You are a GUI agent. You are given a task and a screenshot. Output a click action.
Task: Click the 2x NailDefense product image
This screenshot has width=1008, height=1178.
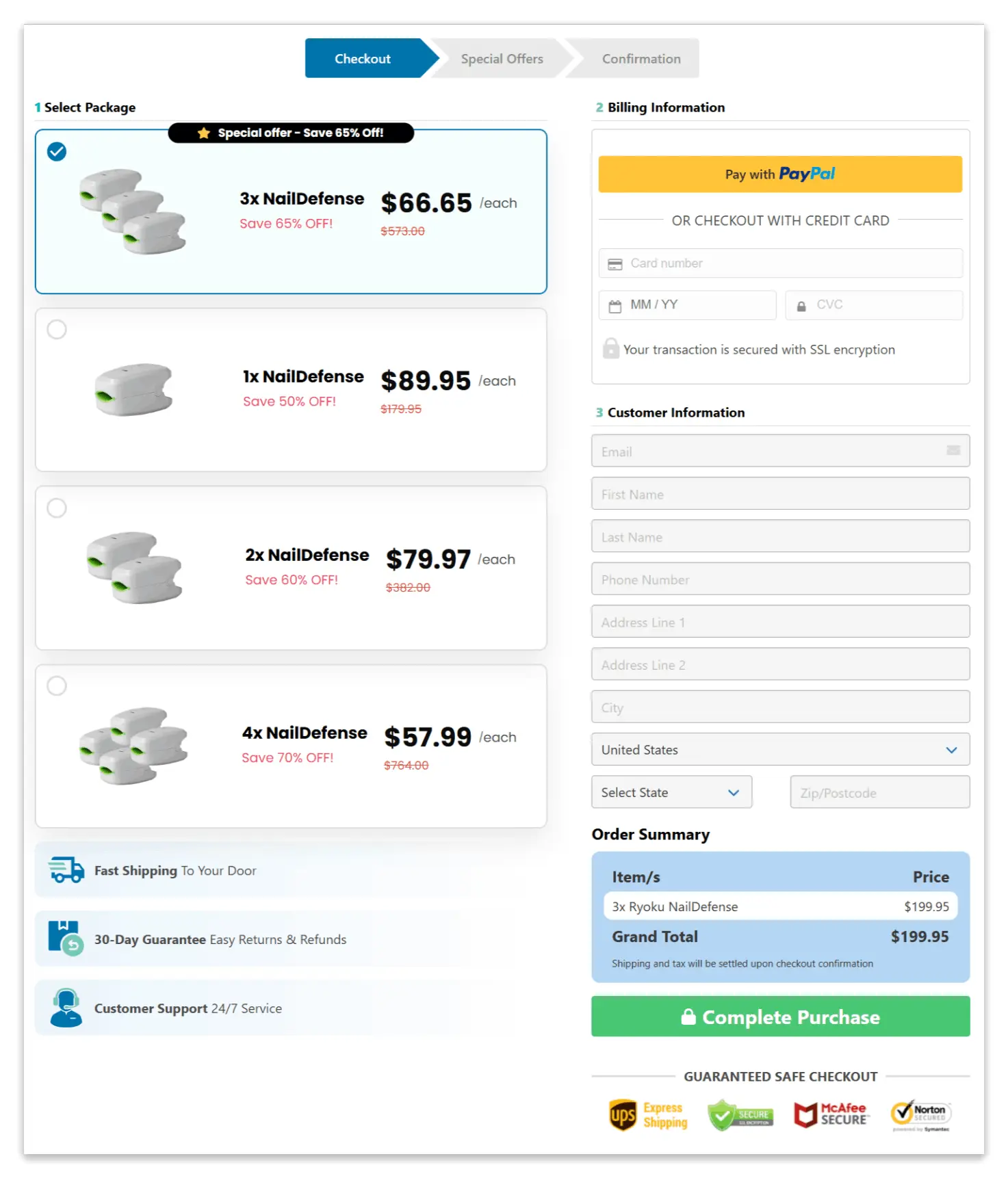pyautogui.click(x=135, y=567)
